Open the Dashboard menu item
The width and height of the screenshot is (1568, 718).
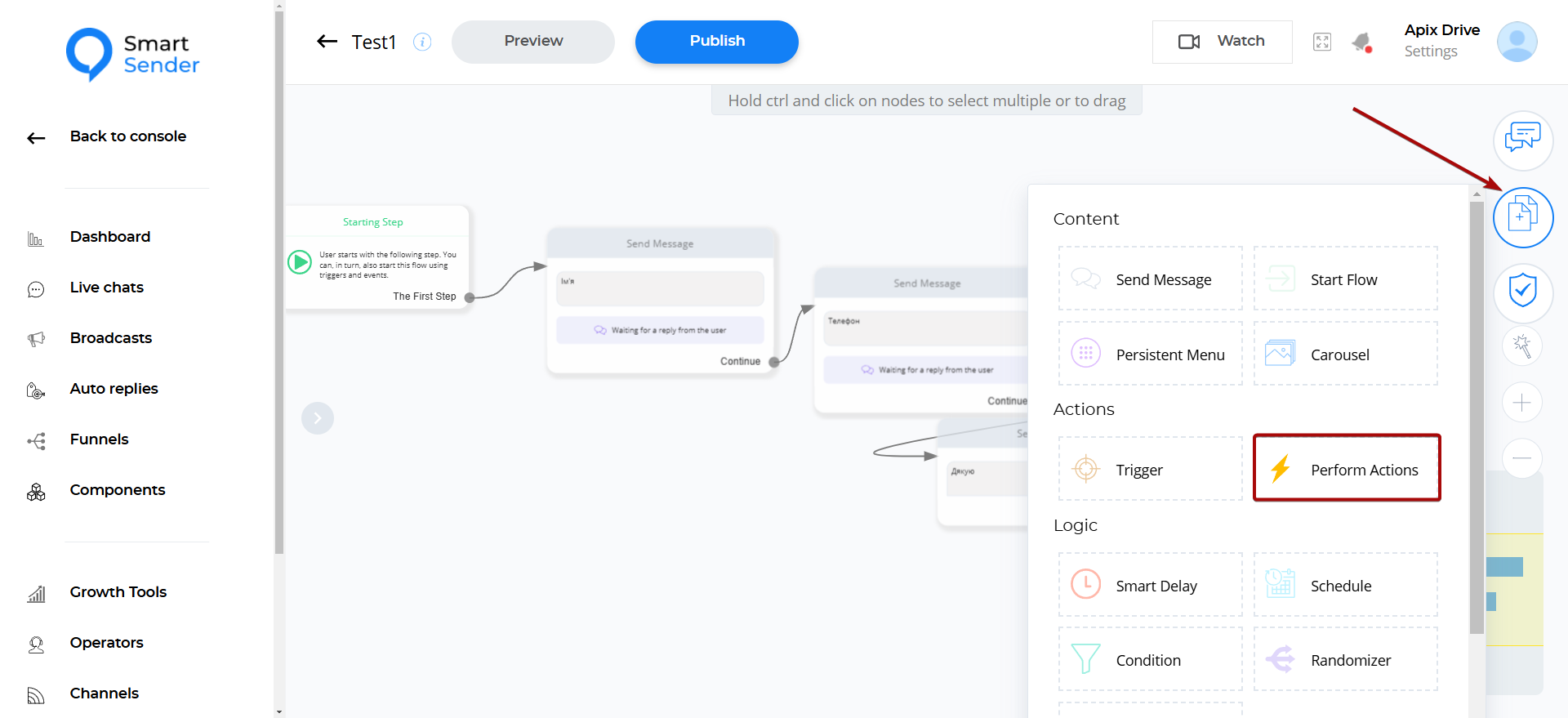click(110, 237)
